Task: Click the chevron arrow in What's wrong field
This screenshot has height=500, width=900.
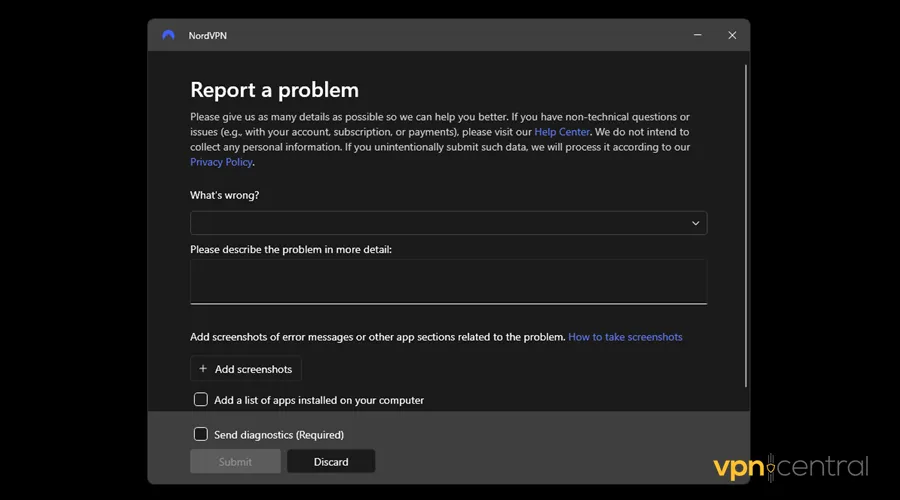Action: pyautogui.click(x=695, y=223)
